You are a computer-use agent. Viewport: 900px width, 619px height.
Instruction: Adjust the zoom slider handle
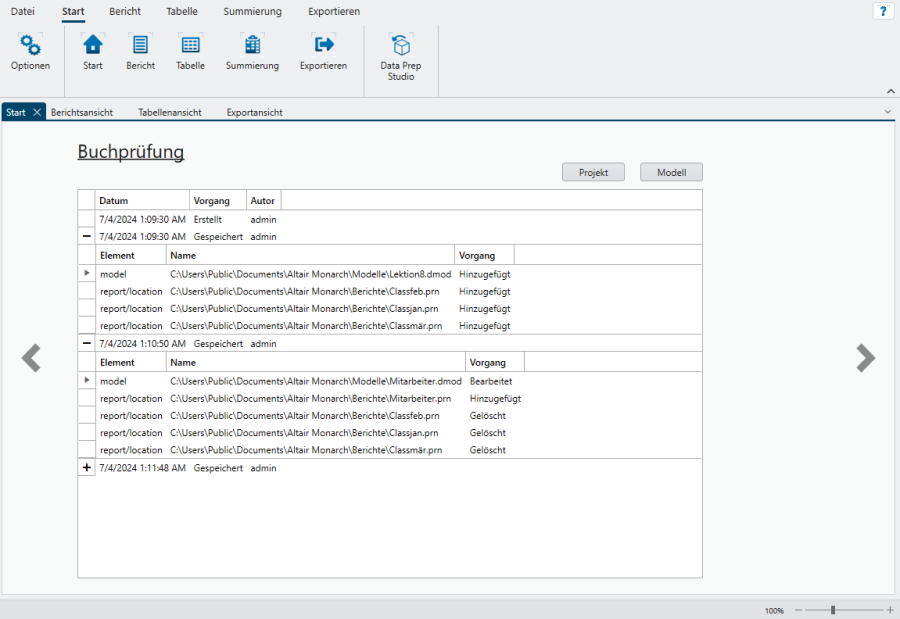tap(833, 610)
